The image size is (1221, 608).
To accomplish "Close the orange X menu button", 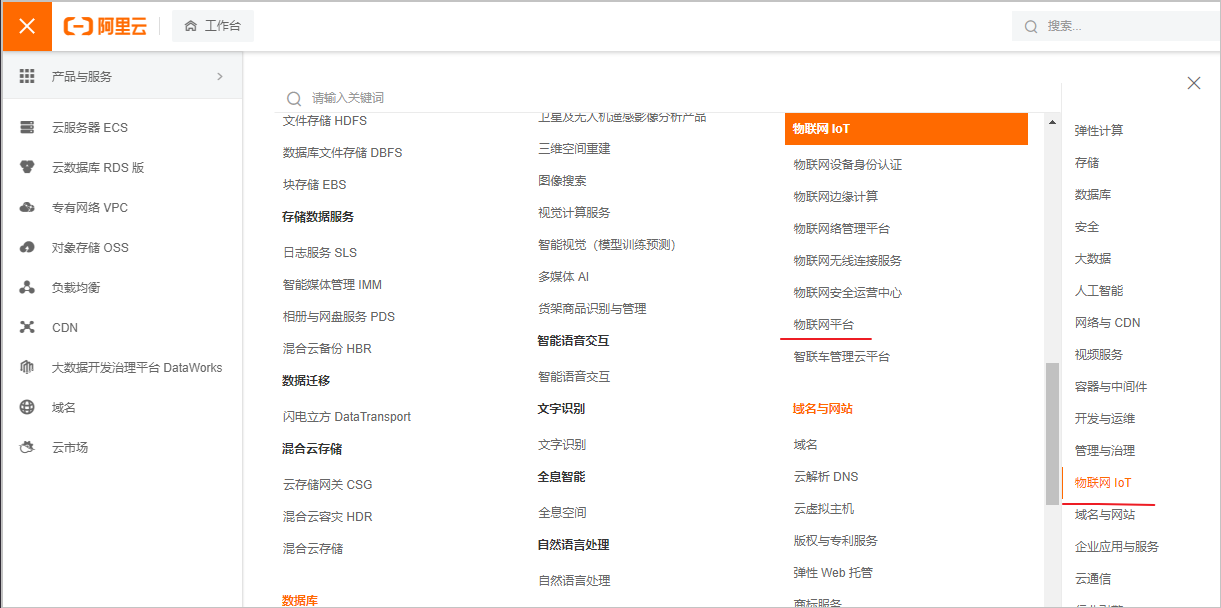I will click(x=27, y=27).
